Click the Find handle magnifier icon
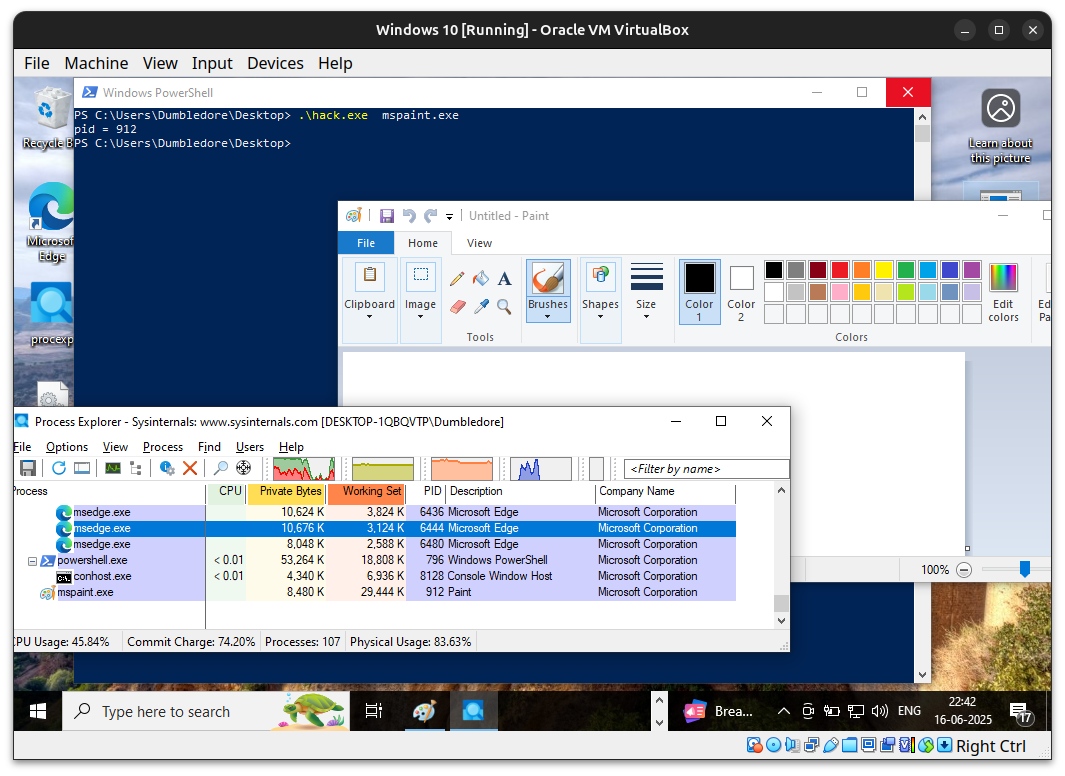This screenshot has width=1065, height=776. click(x=221, y=468)
